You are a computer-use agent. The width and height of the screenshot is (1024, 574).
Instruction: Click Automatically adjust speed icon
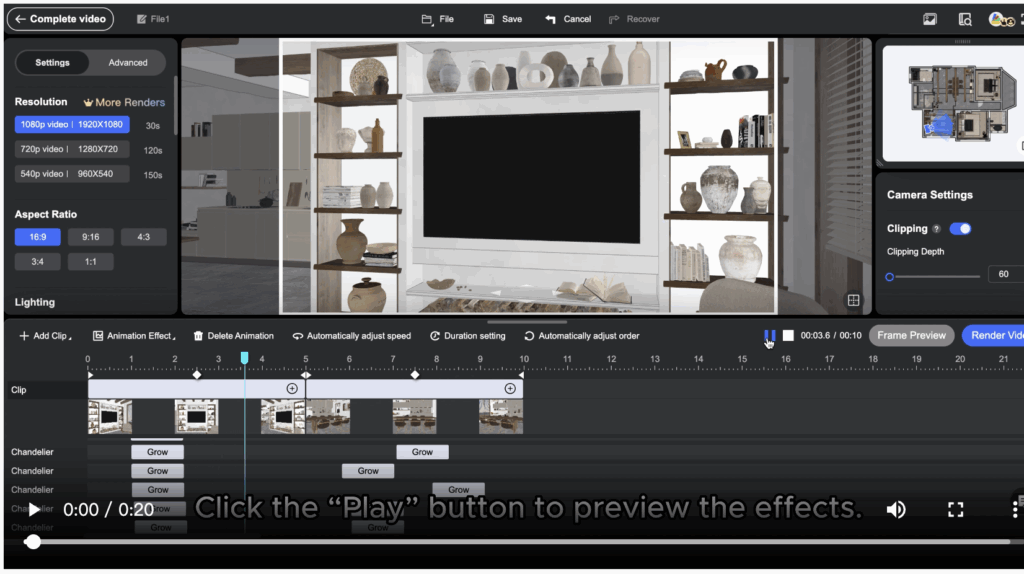click(x=298, y=336)
